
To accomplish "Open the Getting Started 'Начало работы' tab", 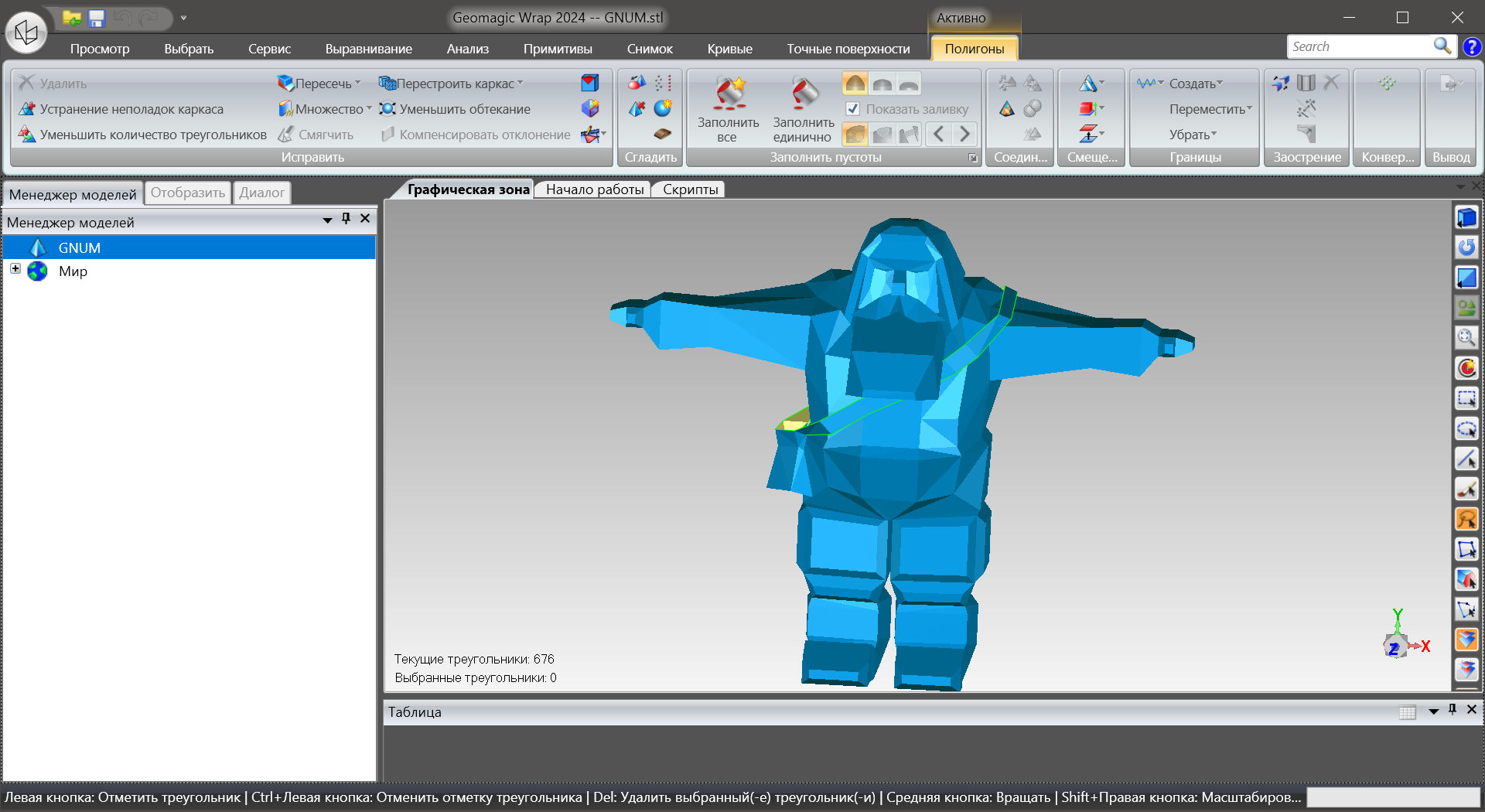I will pos(594,189).
